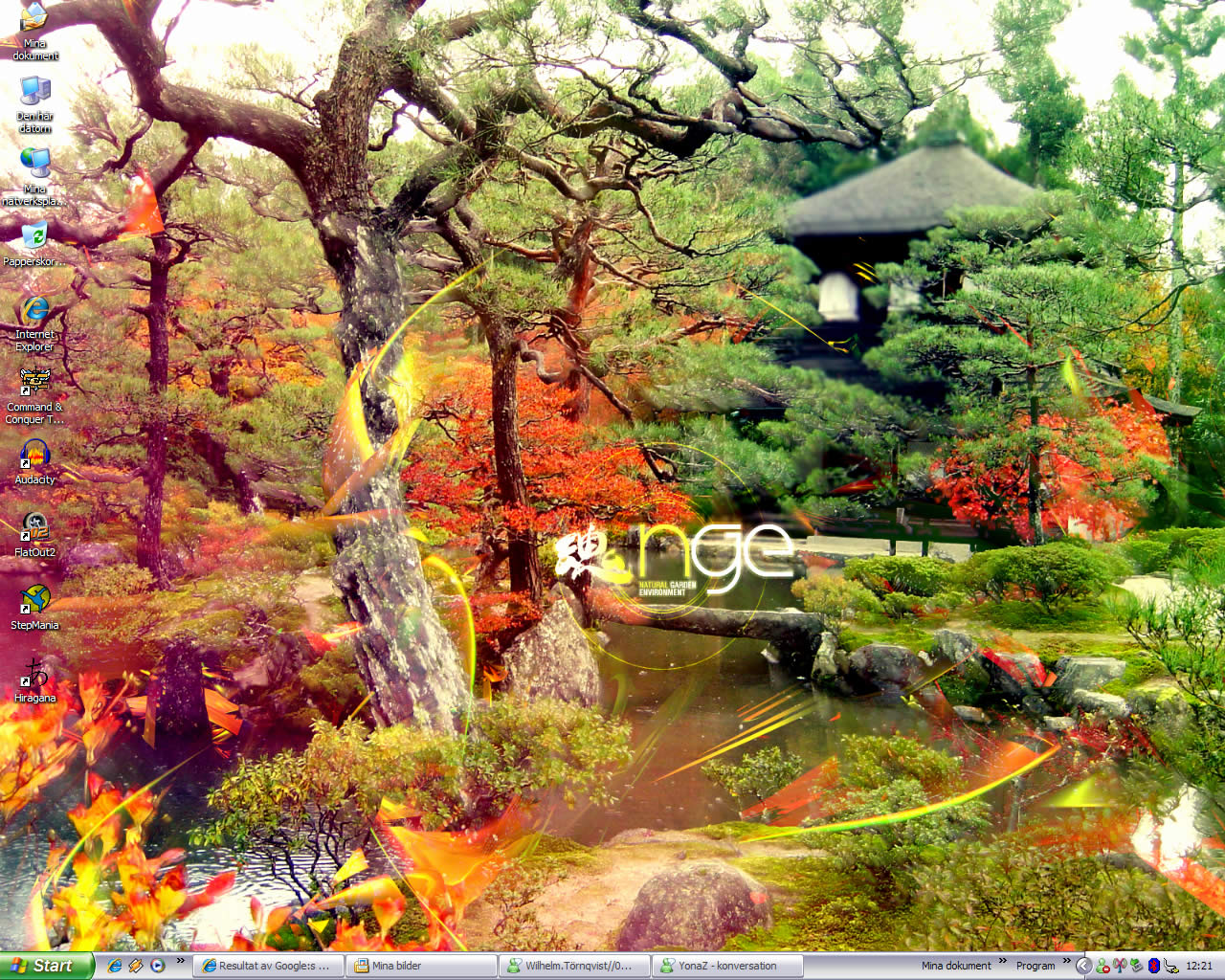Expand the Program toolbar chevron
This screenshot has width=1225, height=980.
[1066, 962]
